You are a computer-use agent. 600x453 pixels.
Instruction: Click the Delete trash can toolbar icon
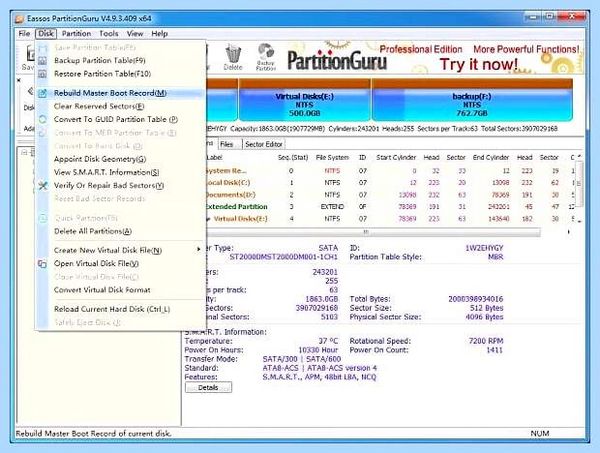(x=233, y=57)
